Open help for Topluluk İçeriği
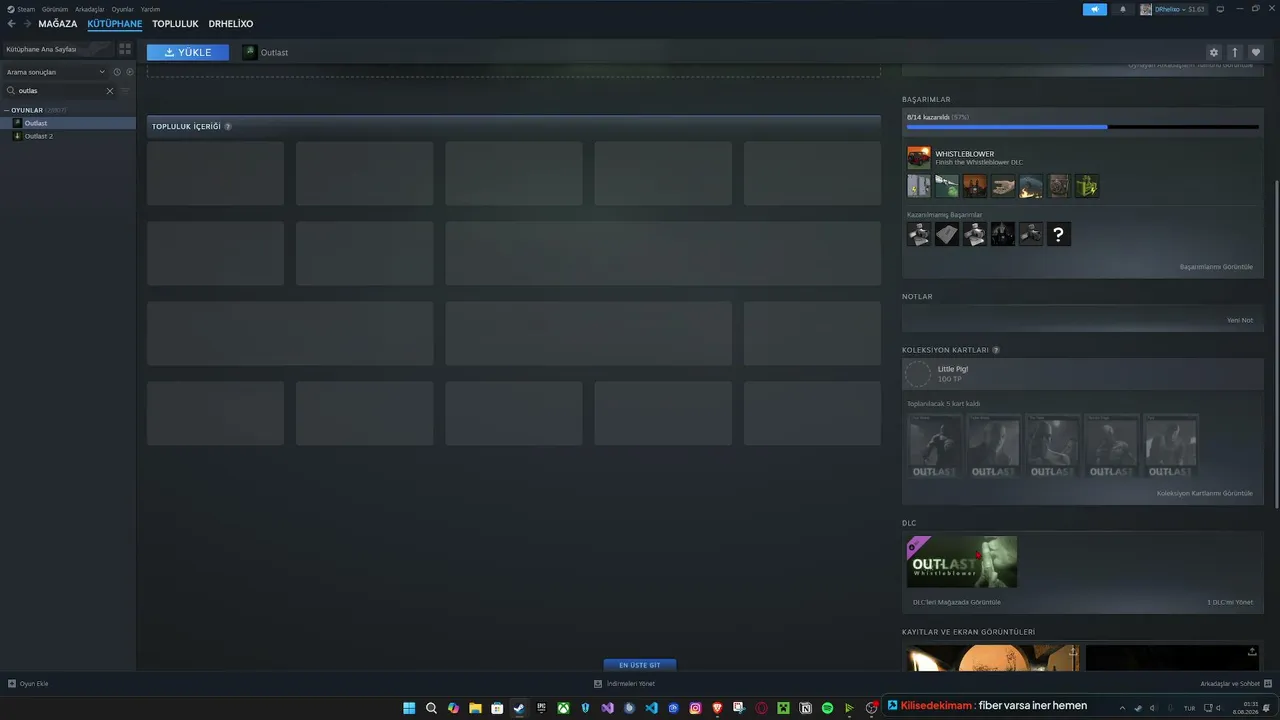Viewport: 1280px width, 720px height. (228, 127)
